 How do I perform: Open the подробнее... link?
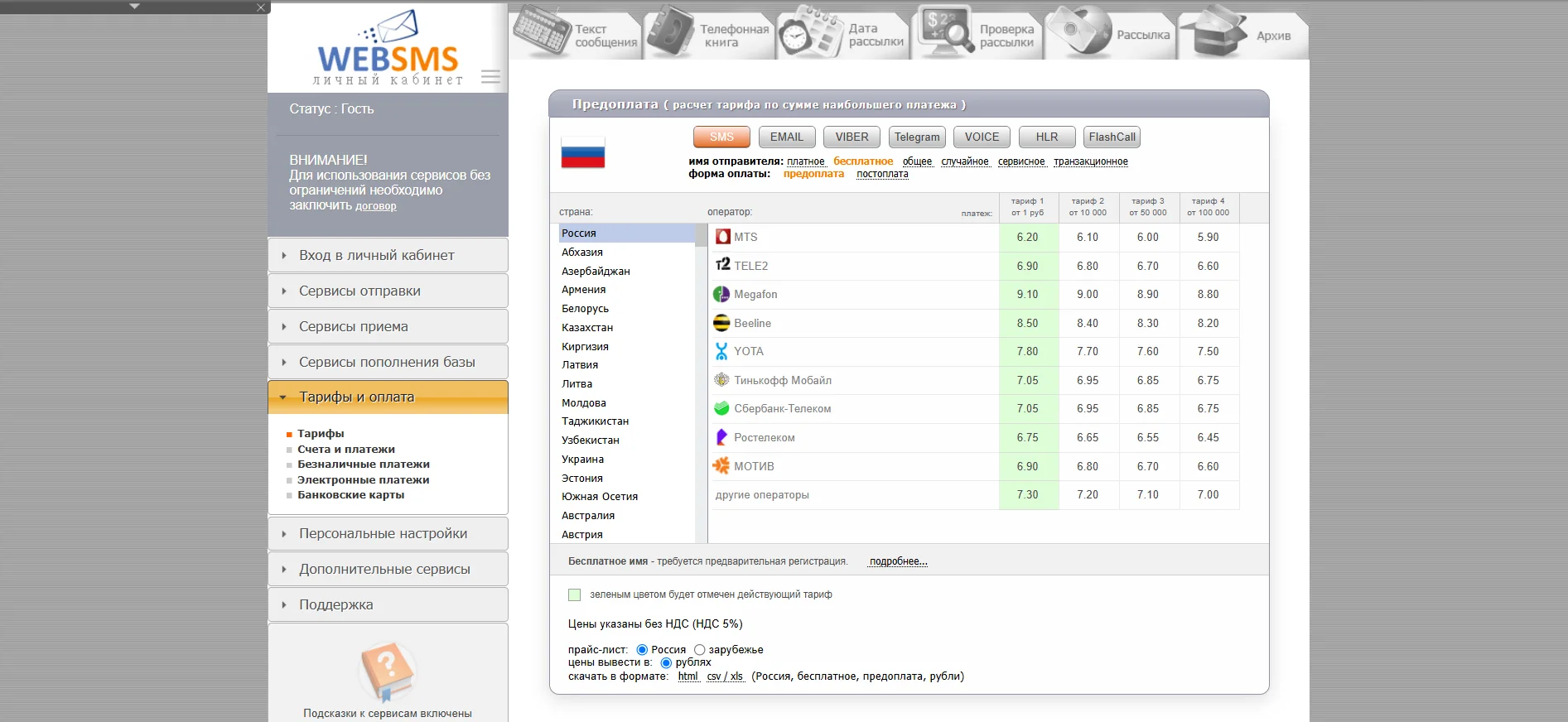(898, 561)
